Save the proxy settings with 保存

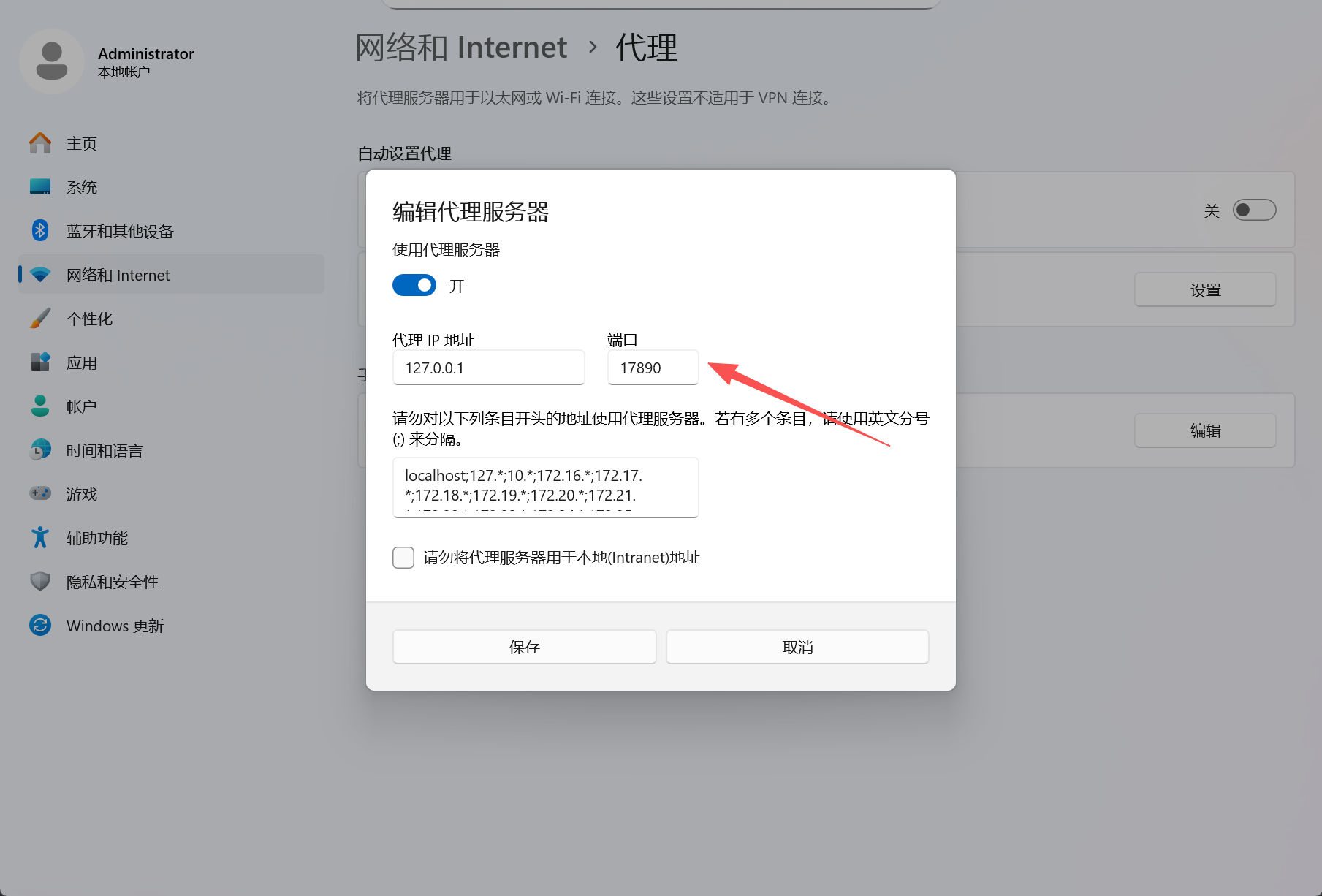pyautogui.click(x=525, y=647)
